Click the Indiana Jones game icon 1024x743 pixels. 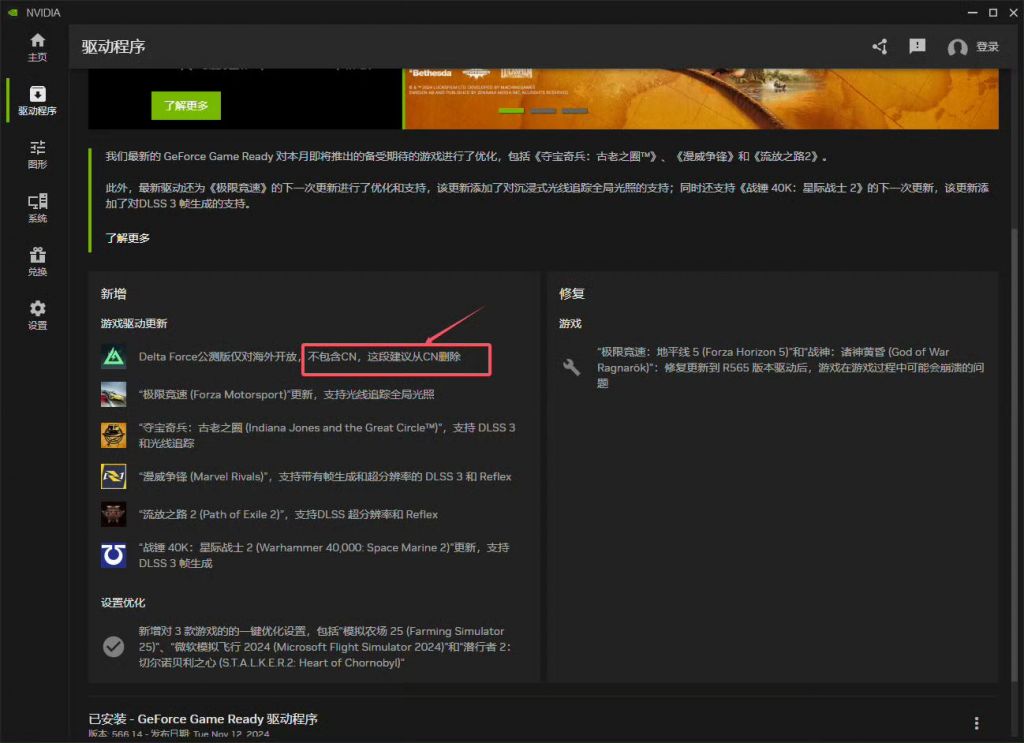[113, 434]
